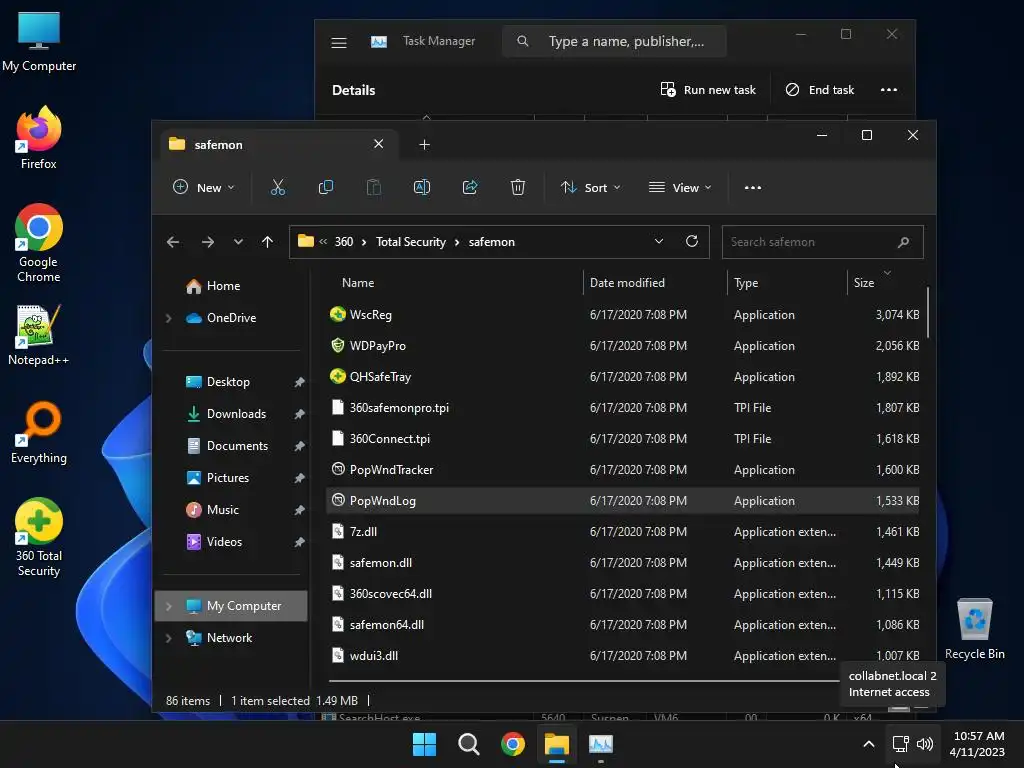Click Windows Start button on taskbar
The image size is (1024, 768).
pos(424,744)
